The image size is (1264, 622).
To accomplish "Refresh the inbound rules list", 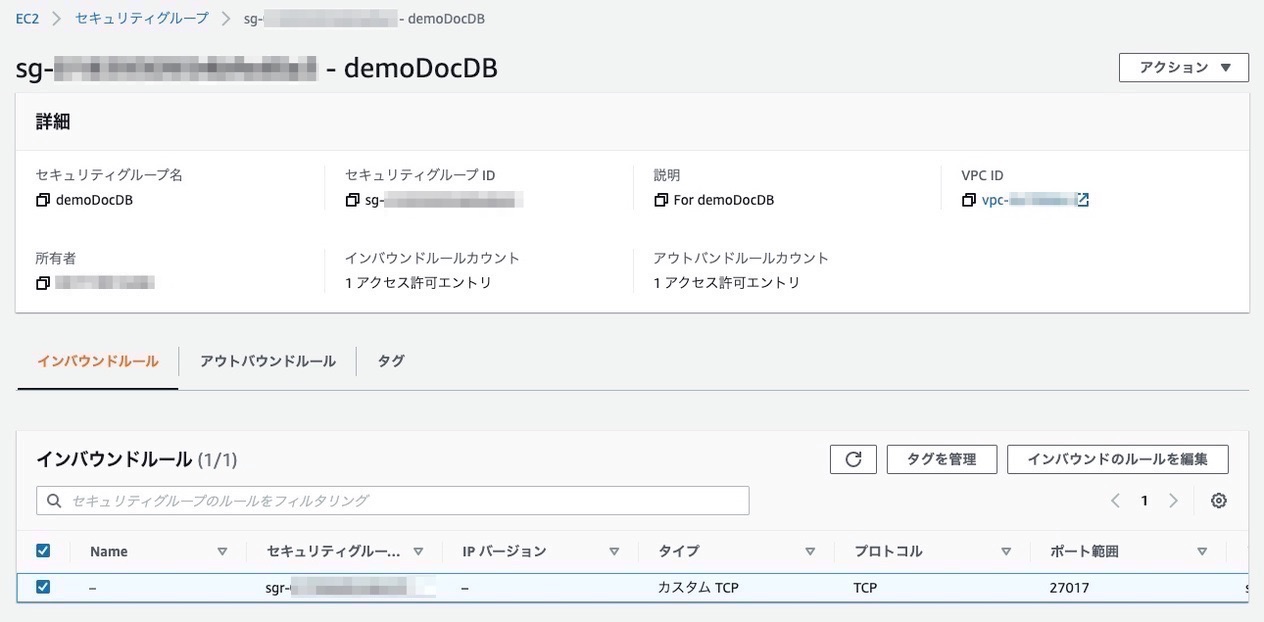I will [853, 459].
